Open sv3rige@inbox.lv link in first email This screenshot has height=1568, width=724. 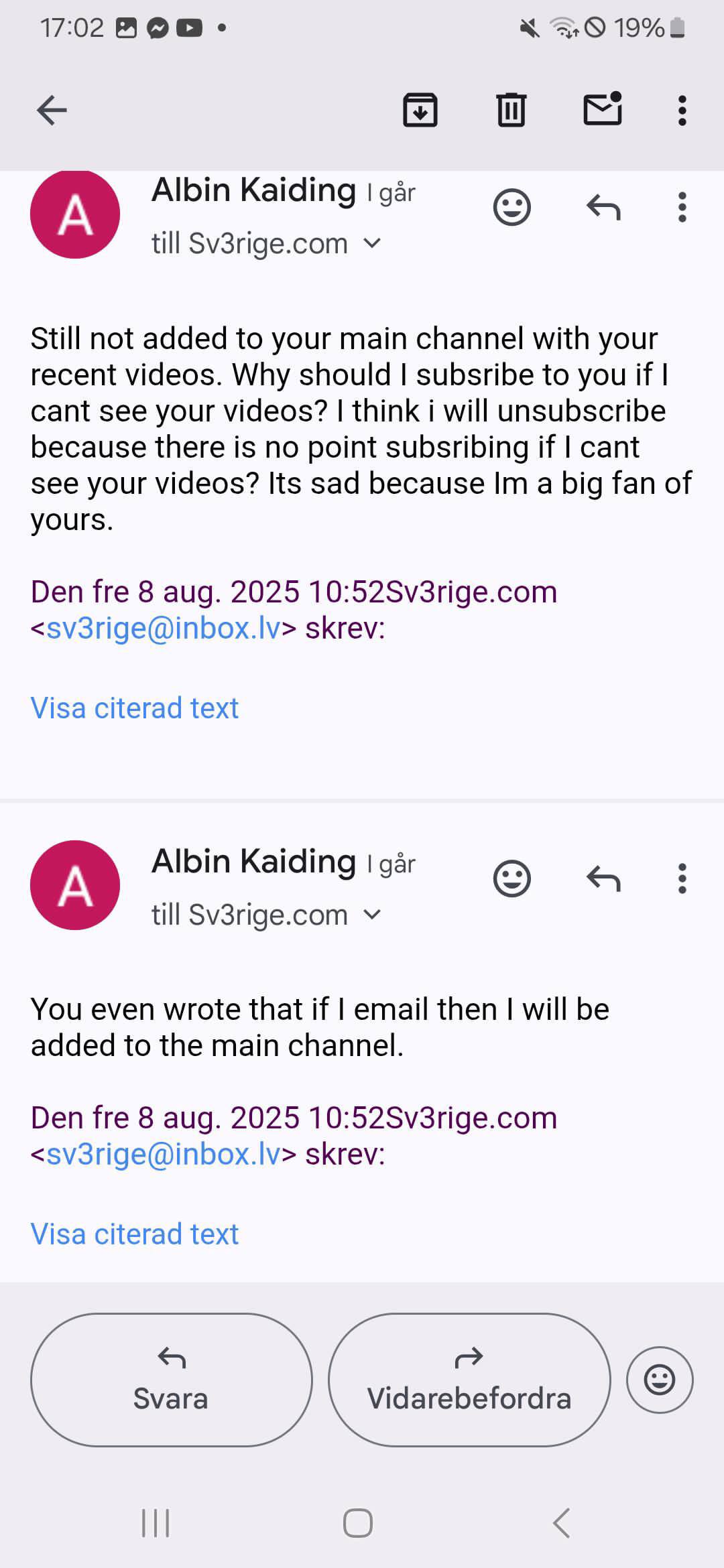[163, 629]
